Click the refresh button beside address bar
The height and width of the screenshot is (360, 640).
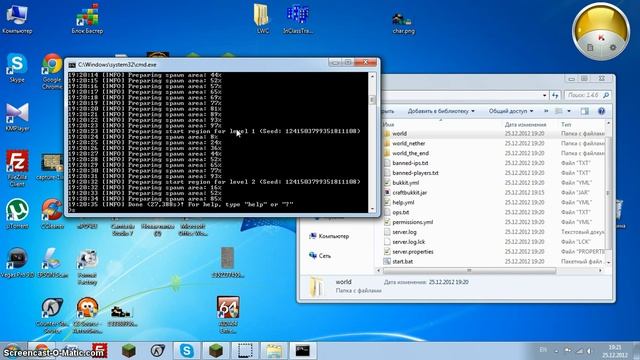555,95
